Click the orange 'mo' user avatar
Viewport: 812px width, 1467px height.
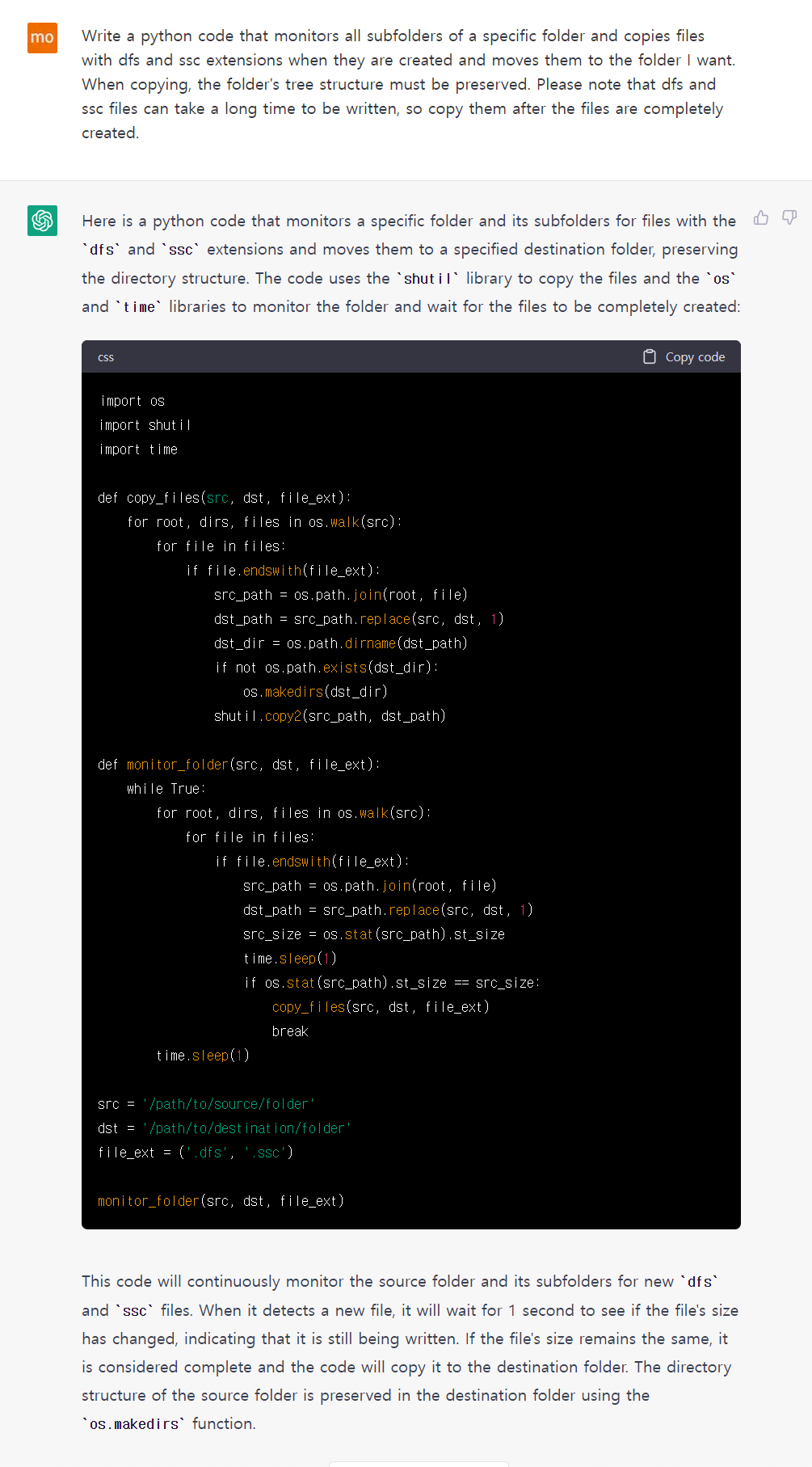42,37
